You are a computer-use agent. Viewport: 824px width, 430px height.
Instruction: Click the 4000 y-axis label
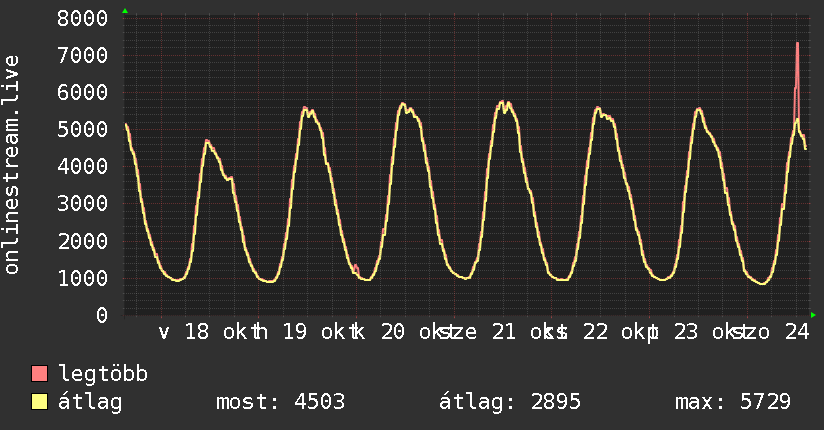tap(83, 167)
